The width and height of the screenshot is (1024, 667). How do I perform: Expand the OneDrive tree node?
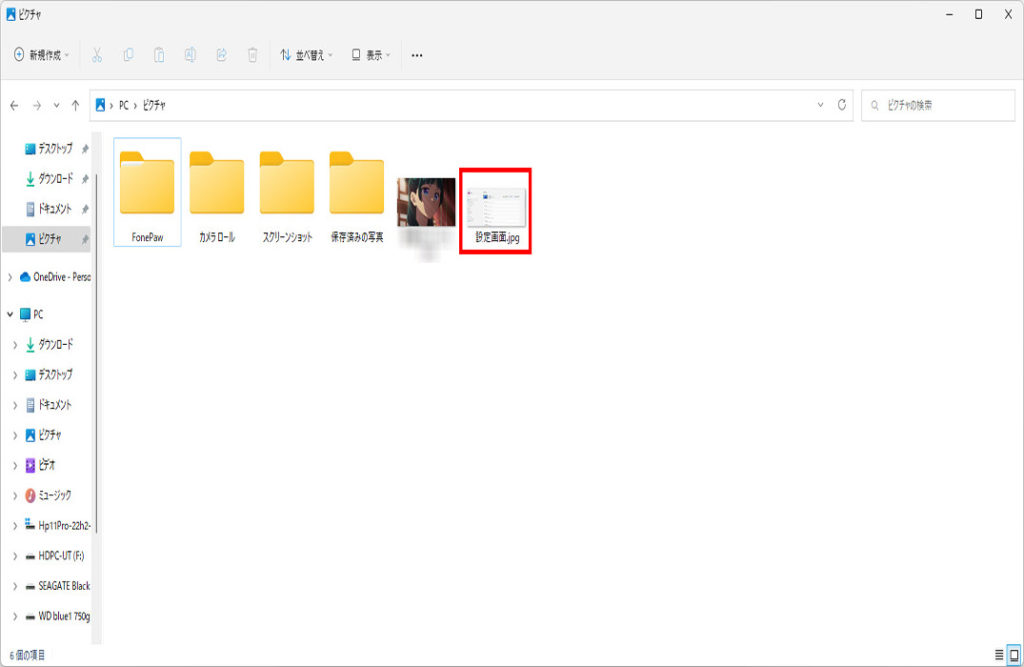coord(10,277)
